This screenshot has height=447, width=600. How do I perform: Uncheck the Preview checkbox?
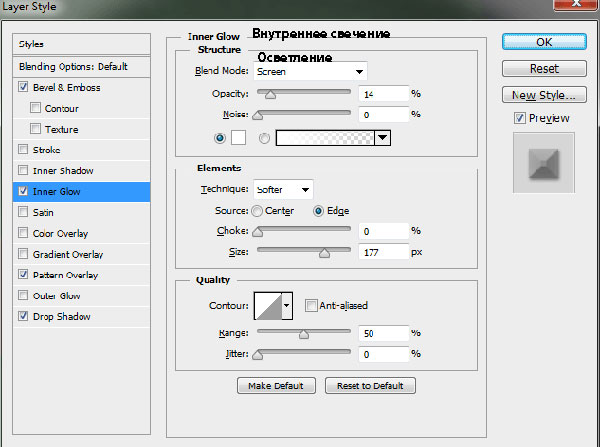[519, 118]
